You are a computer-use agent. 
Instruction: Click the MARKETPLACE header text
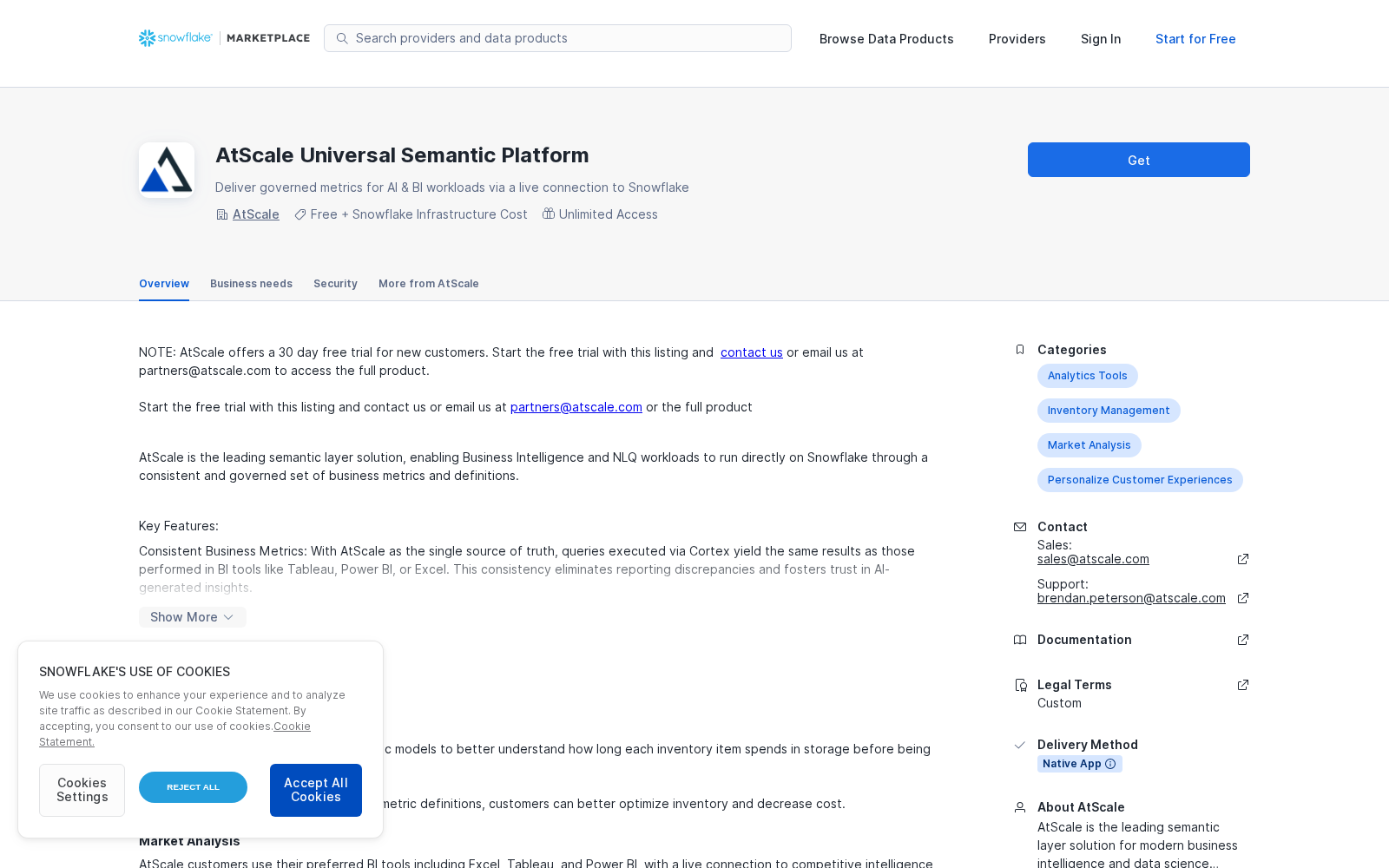[x=268, y=38]
